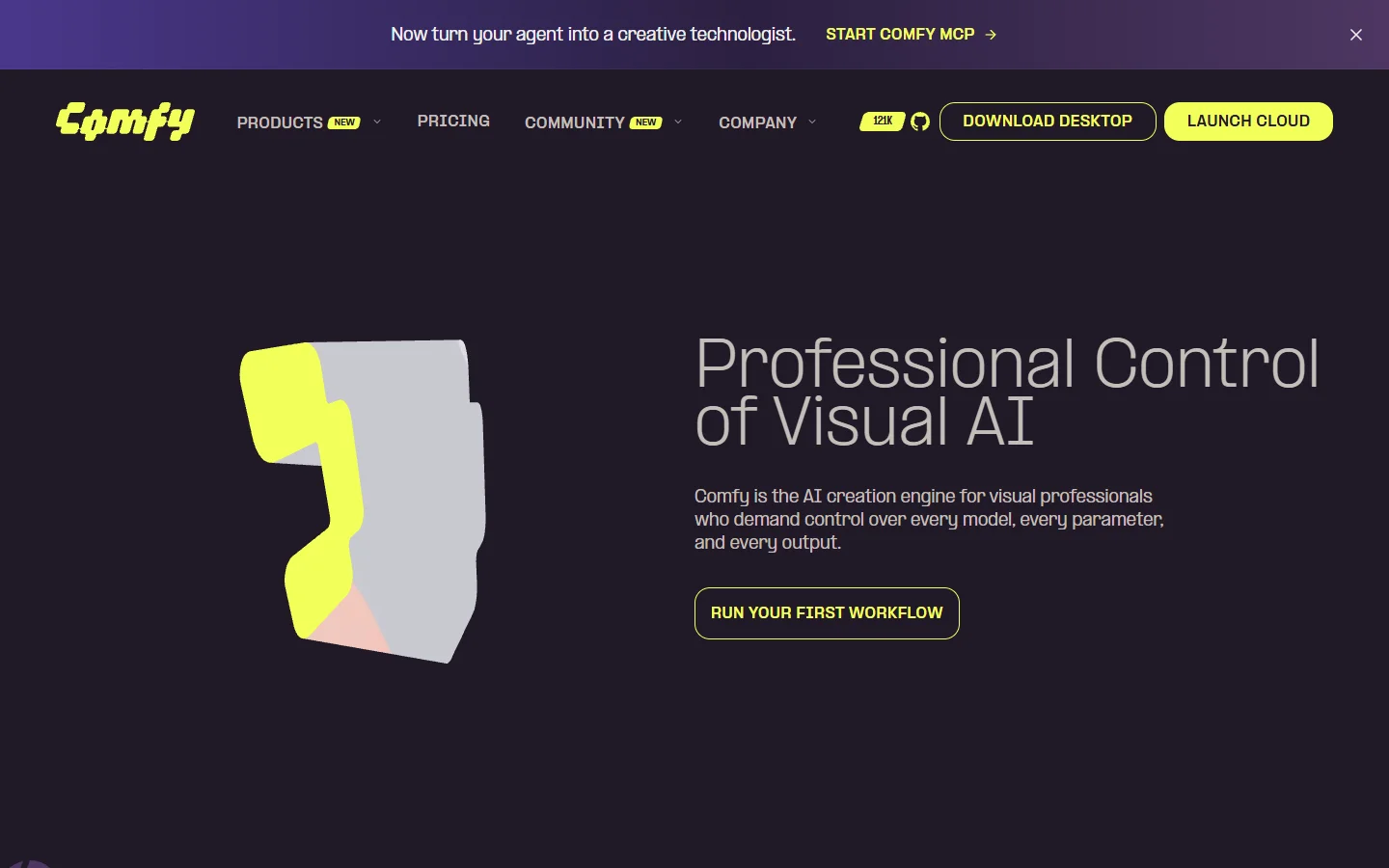Screen dimensions: 1389x868
Task: Click the Comfy logo in the header
Action: point(125,122)
